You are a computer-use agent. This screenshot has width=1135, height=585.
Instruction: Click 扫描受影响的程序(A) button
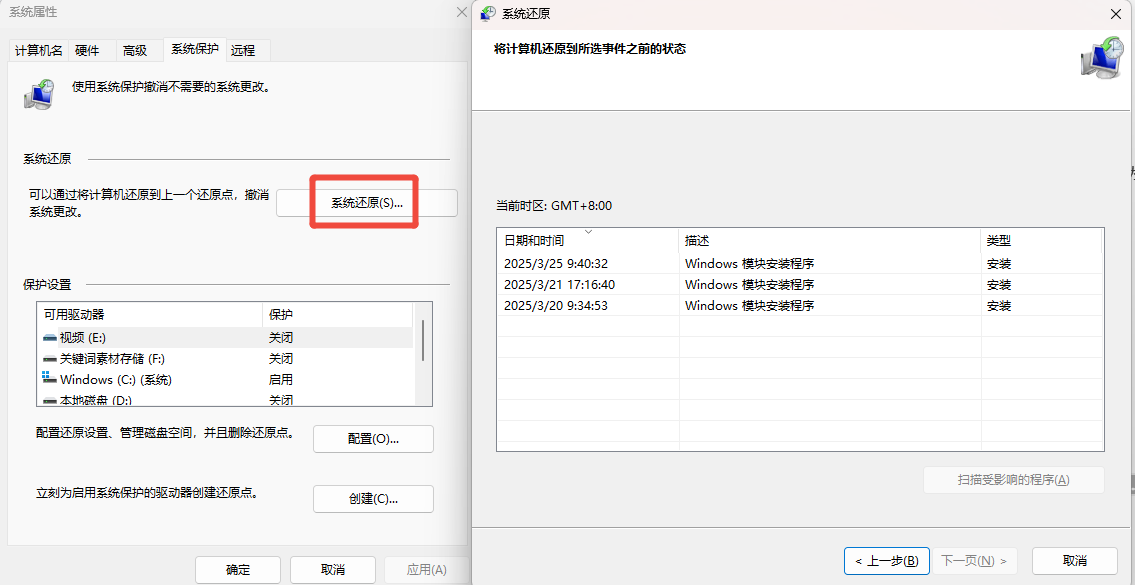pos(1013,480)
